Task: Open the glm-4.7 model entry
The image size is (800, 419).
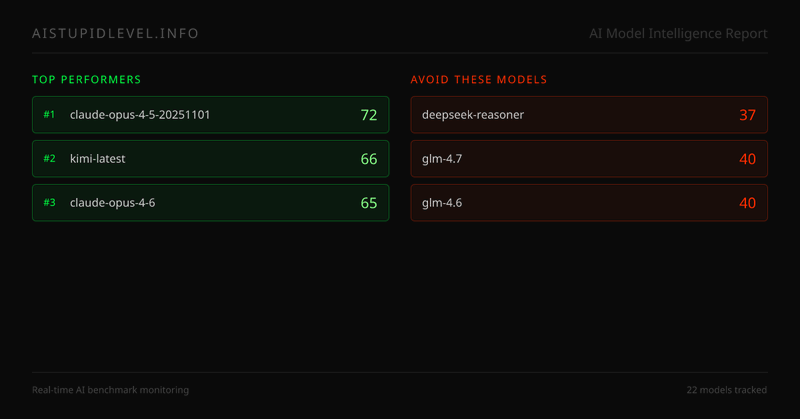Action: (x=443, y=159)
